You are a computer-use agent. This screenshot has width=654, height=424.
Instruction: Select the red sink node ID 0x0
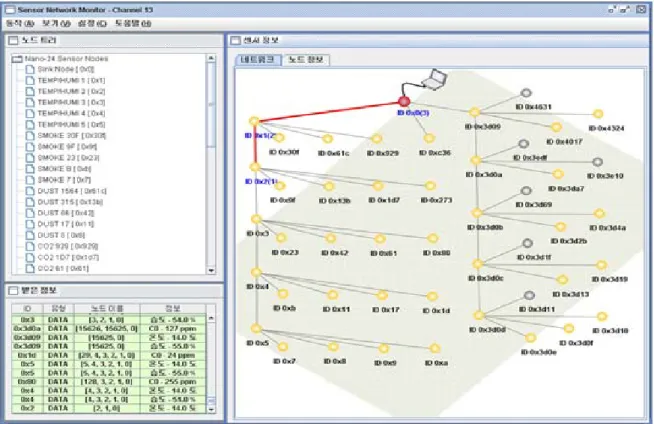click(404, 101)
